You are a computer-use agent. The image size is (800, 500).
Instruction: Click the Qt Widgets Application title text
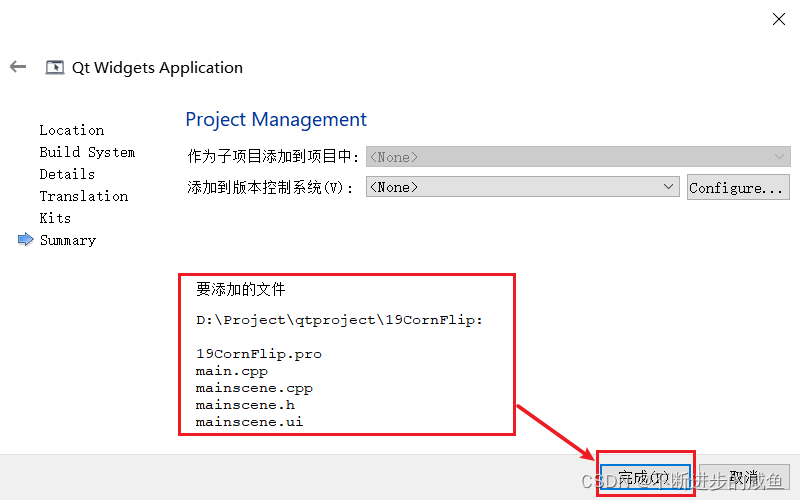click(x=157, y=68)
